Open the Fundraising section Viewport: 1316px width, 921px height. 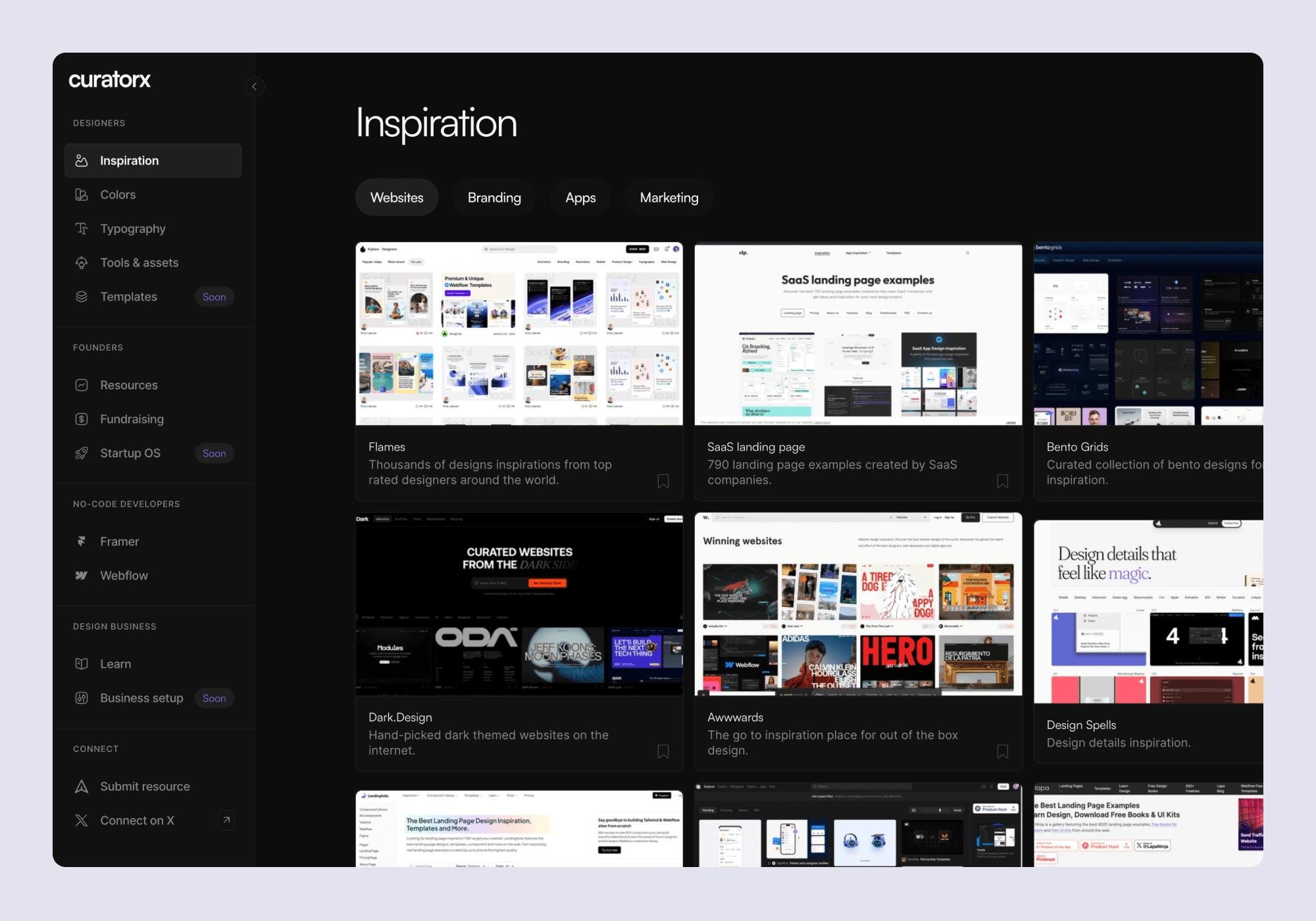153,419
